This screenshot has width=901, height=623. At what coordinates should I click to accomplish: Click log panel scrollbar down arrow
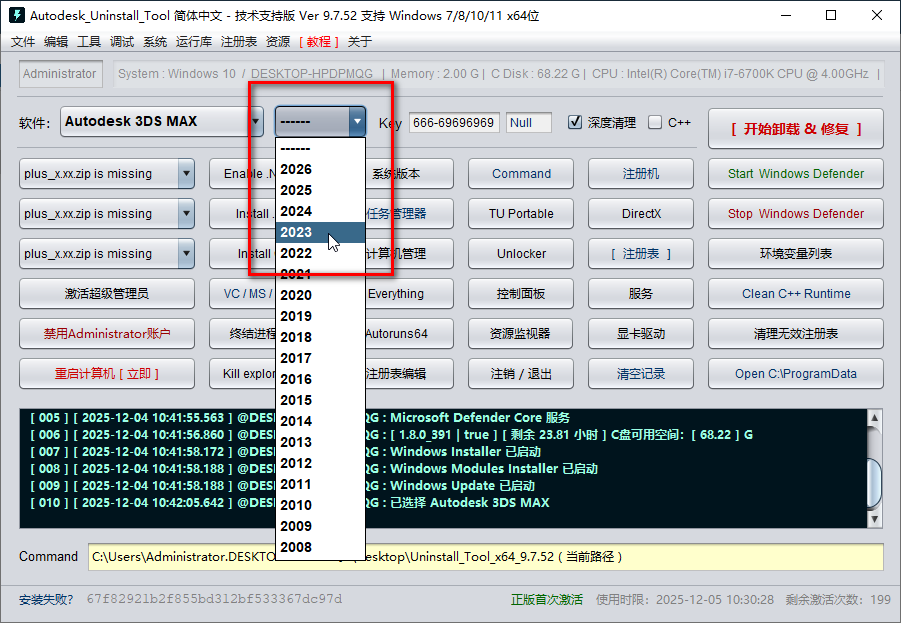(874, 520)
